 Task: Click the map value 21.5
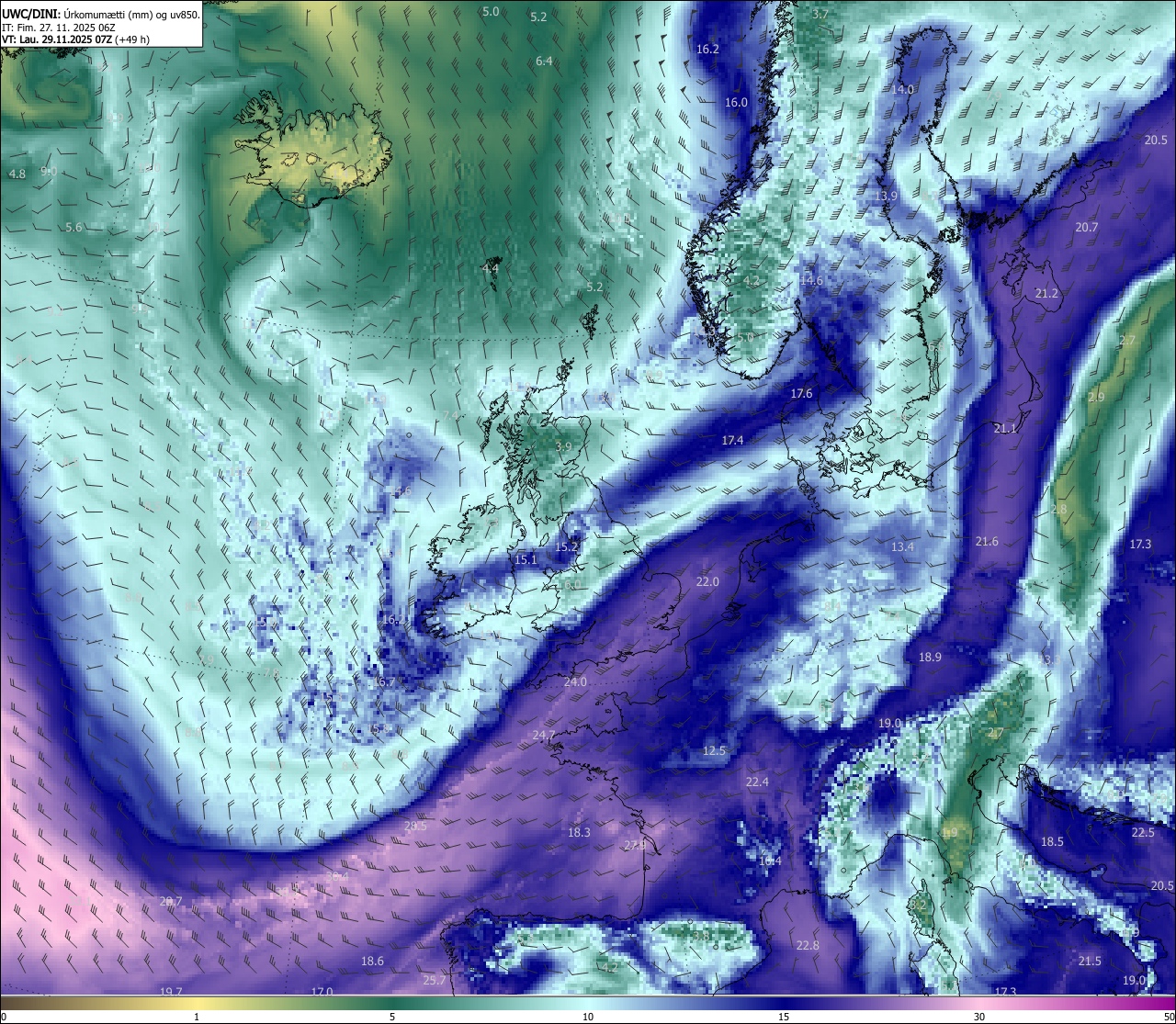(1090, 962)
